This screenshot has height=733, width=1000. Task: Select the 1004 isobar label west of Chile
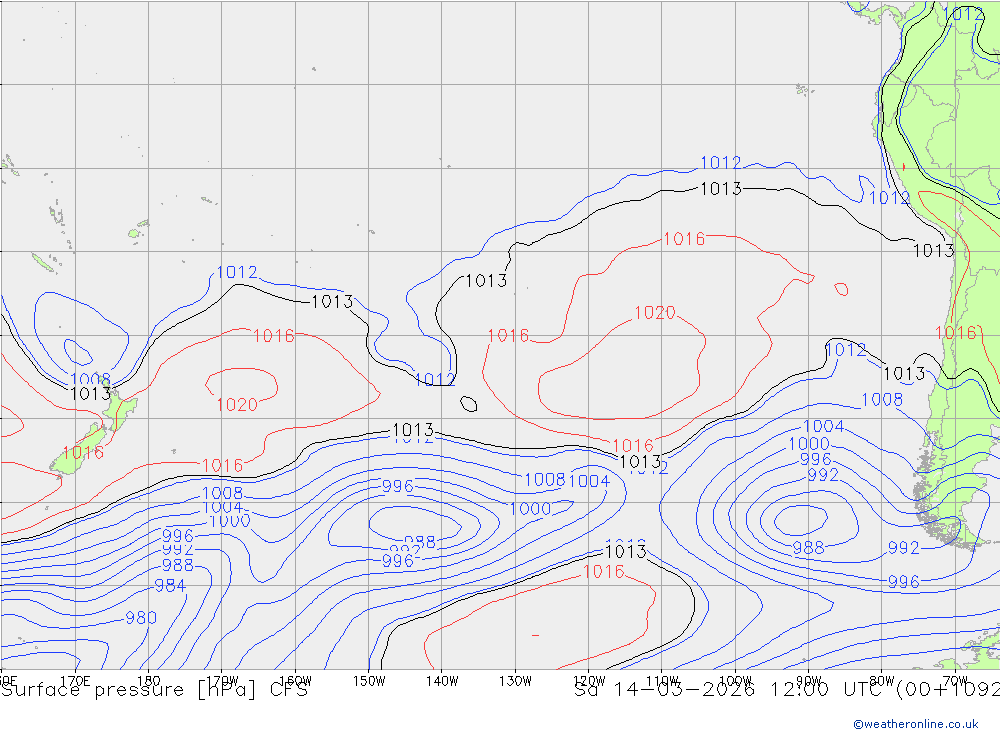tap(824, 427)
